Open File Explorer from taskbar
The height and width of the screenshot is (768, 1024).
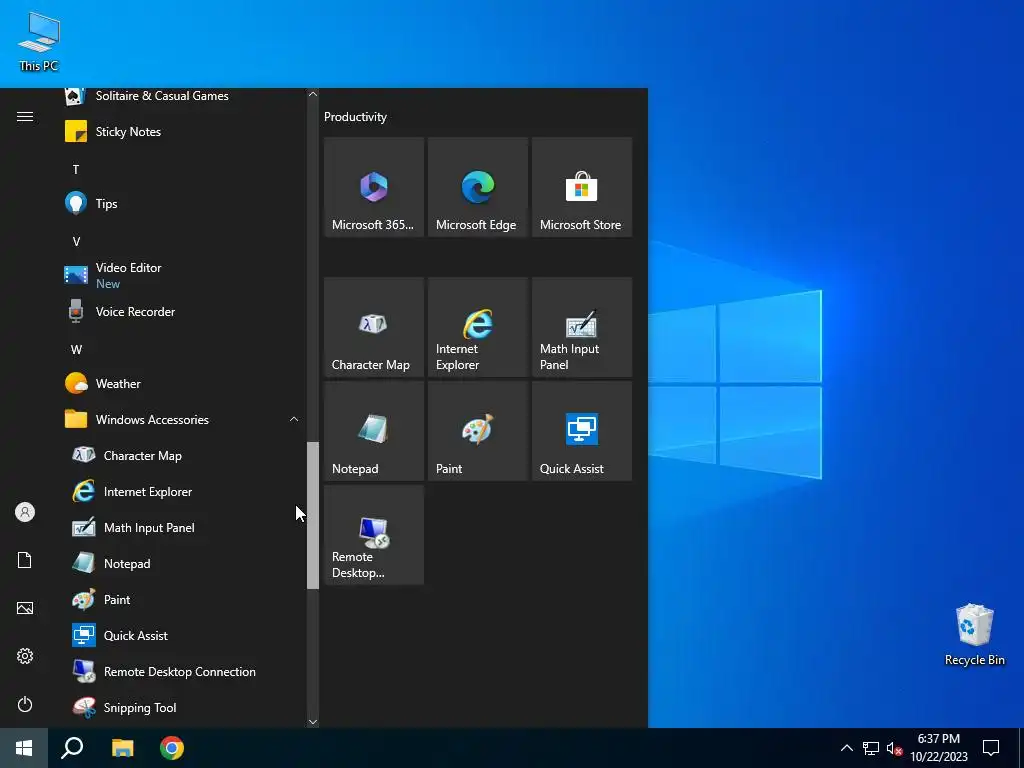[122, 748]
